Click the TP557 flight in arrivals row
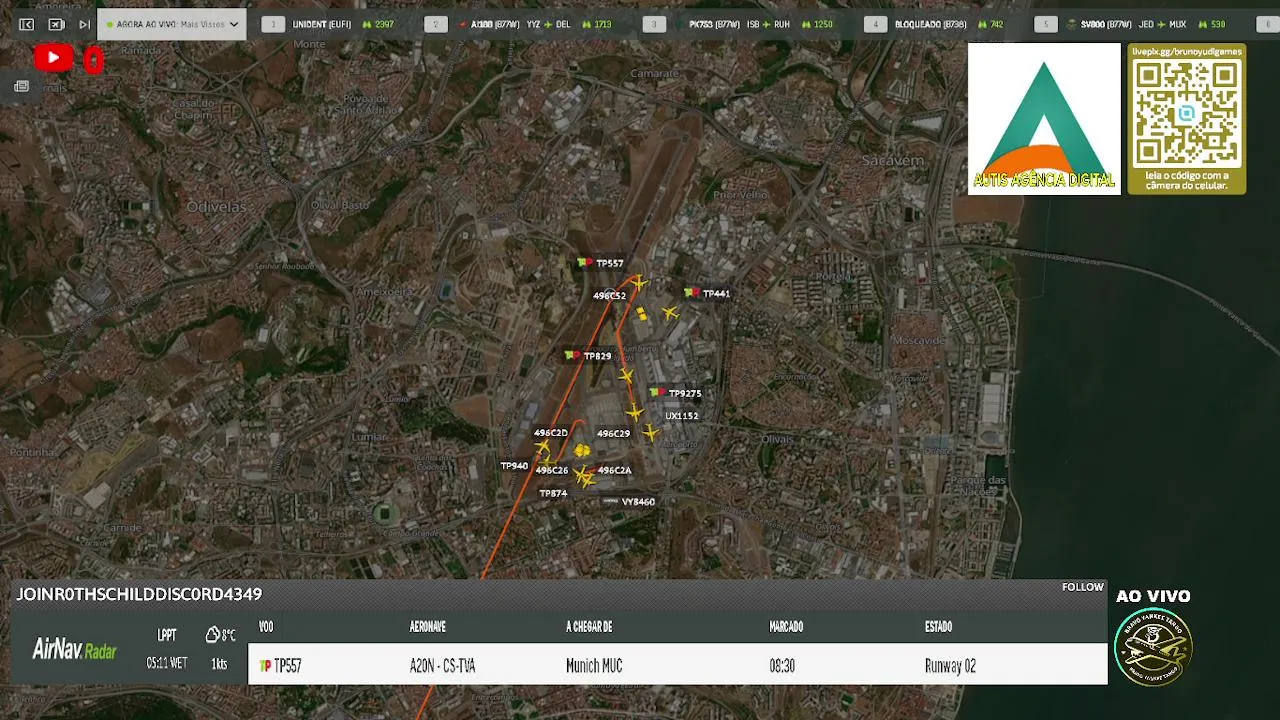Viewport: 1280px width, 720px height. pos(281,666)
